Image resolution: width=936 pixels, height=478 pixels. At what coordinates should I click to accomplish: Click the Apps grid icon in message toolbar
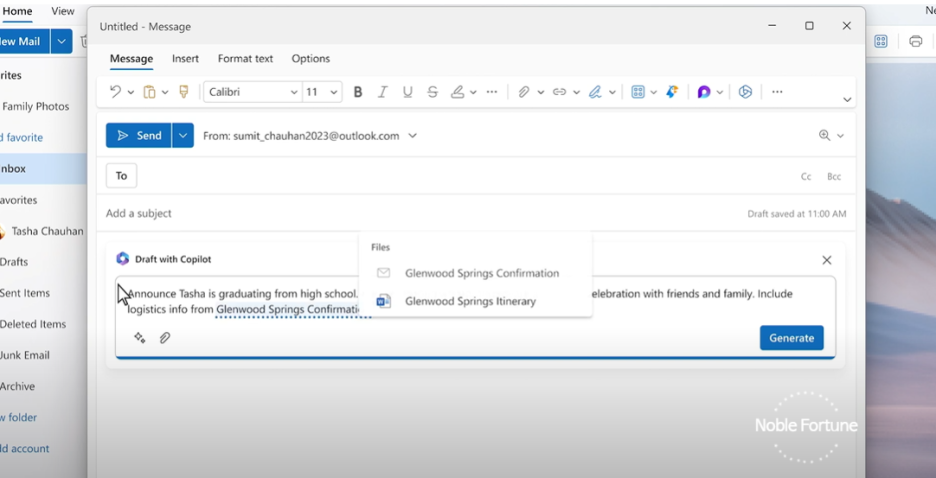point(638,92)
